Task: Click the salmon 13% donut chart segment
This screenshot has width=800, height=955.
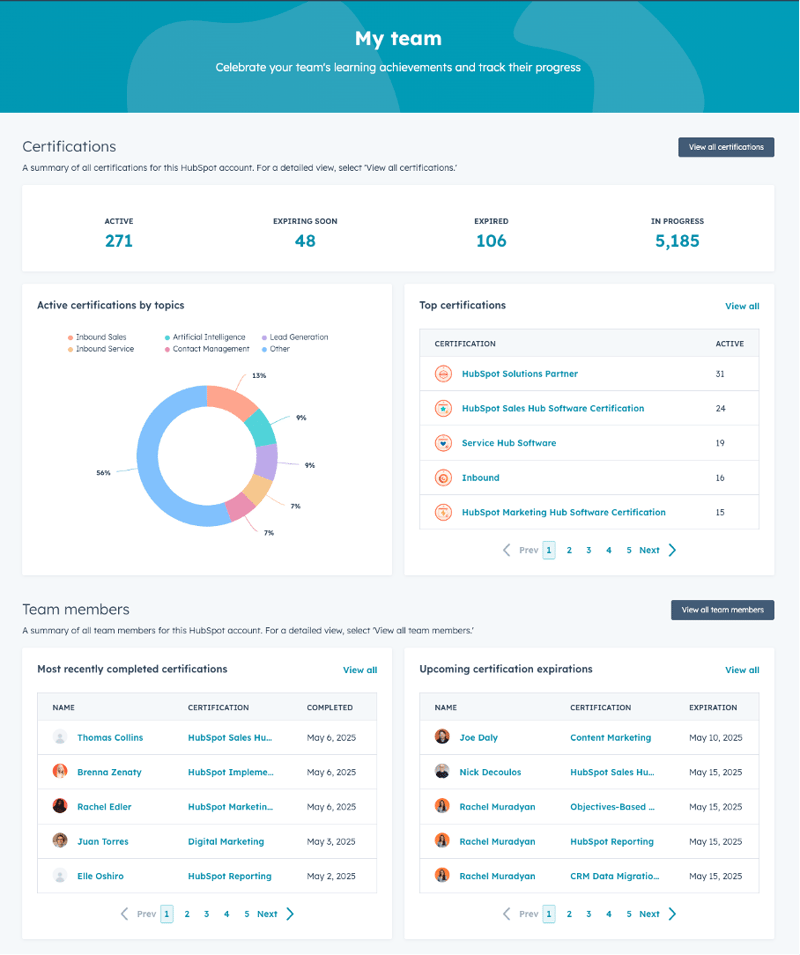Action: pos(232,400)
